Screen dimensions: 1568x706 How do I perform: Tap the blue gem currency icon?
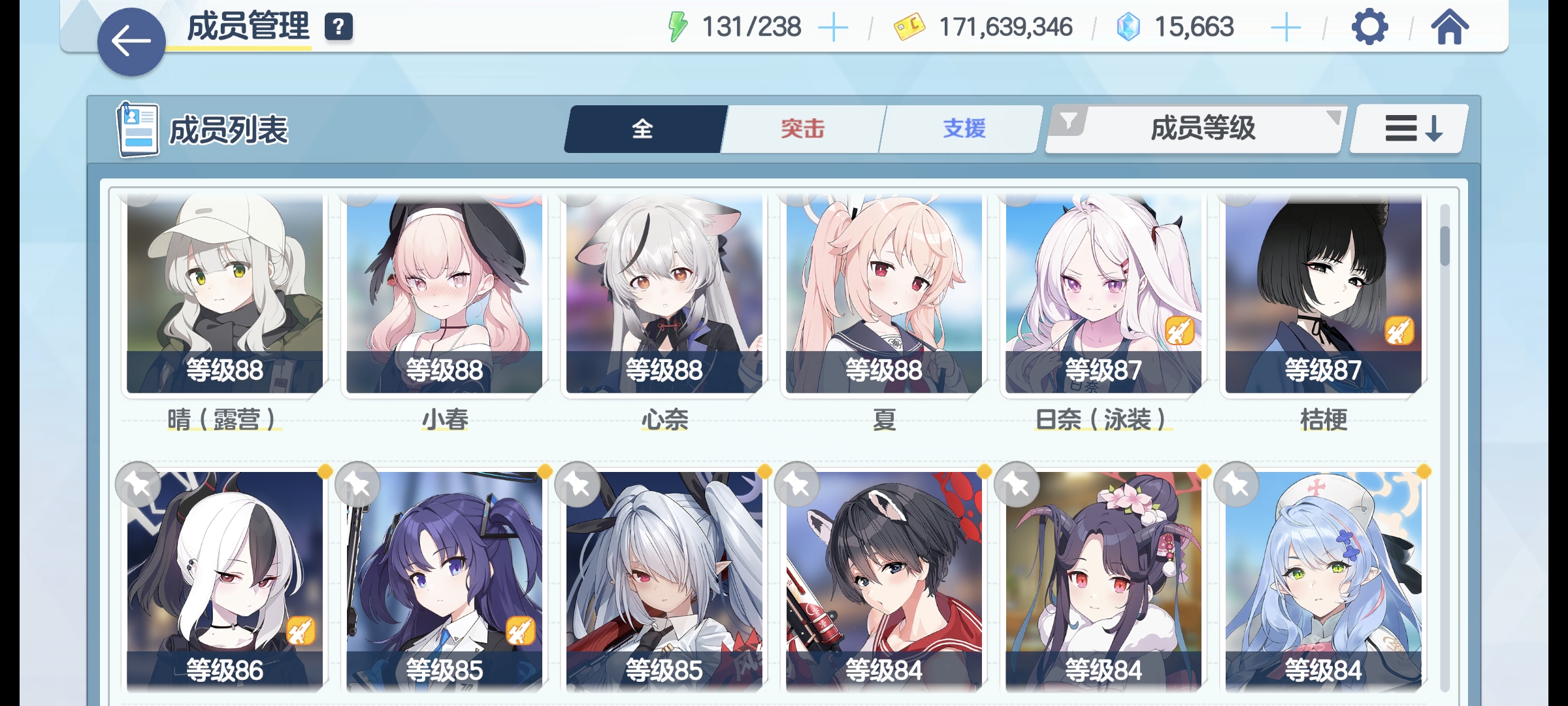tap(1128, 27)
